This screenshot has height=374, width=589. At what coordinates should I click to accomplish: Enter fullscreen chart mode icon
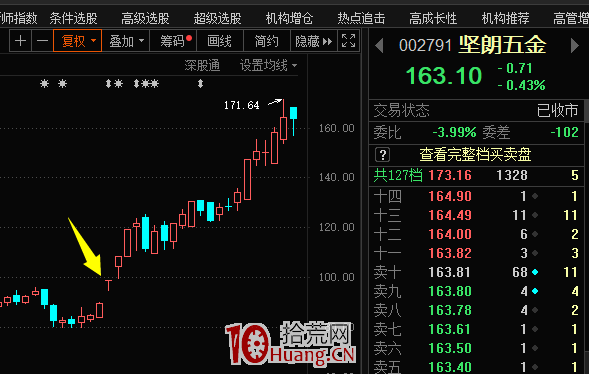point(349,41)
